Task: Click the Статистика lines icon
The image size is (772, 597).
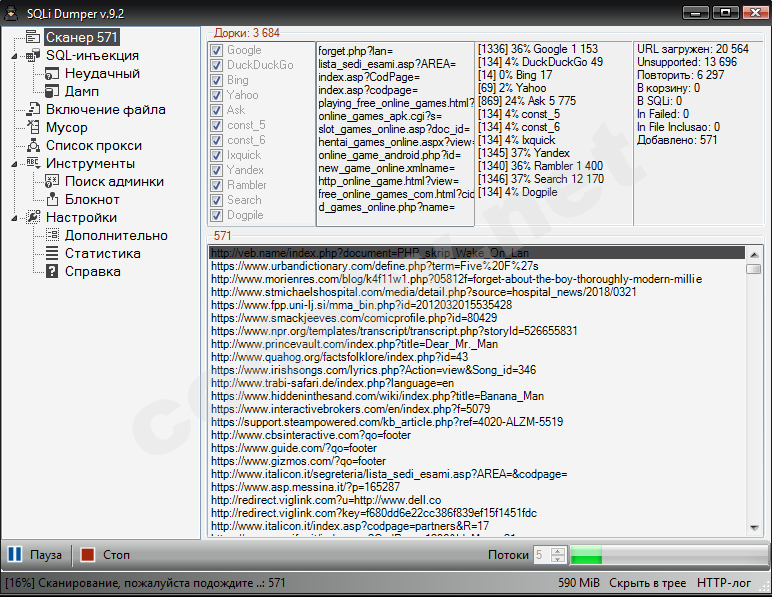Action: coord(52,253)
